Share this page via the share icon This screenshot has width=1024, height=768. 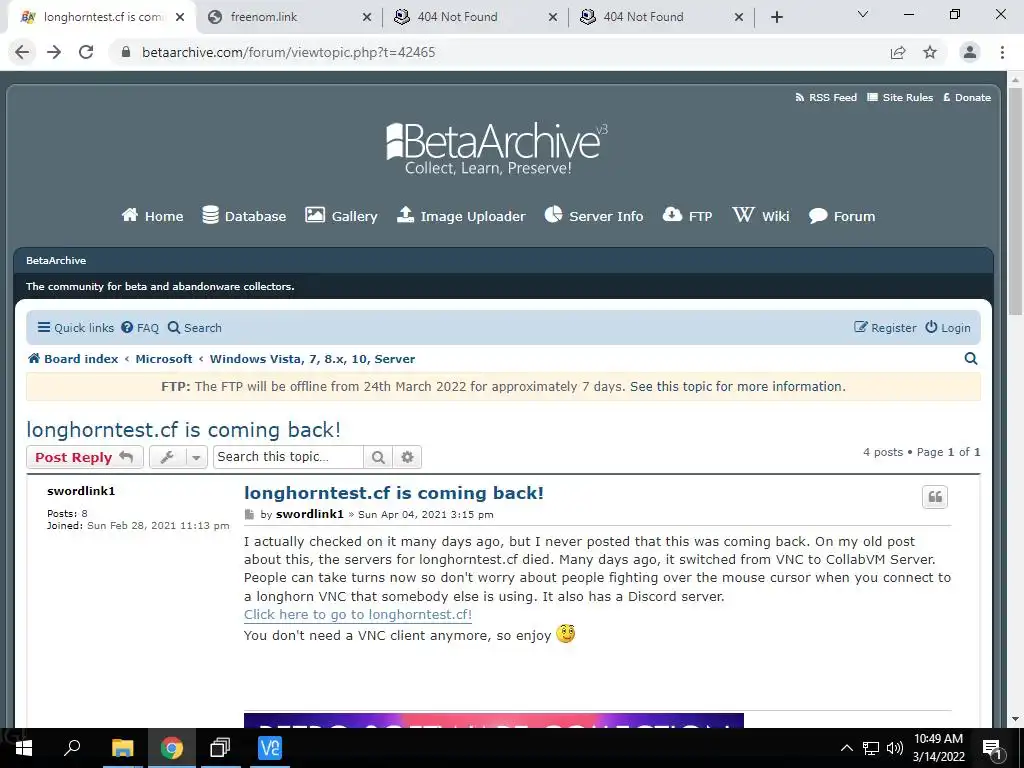click(898, 52)
